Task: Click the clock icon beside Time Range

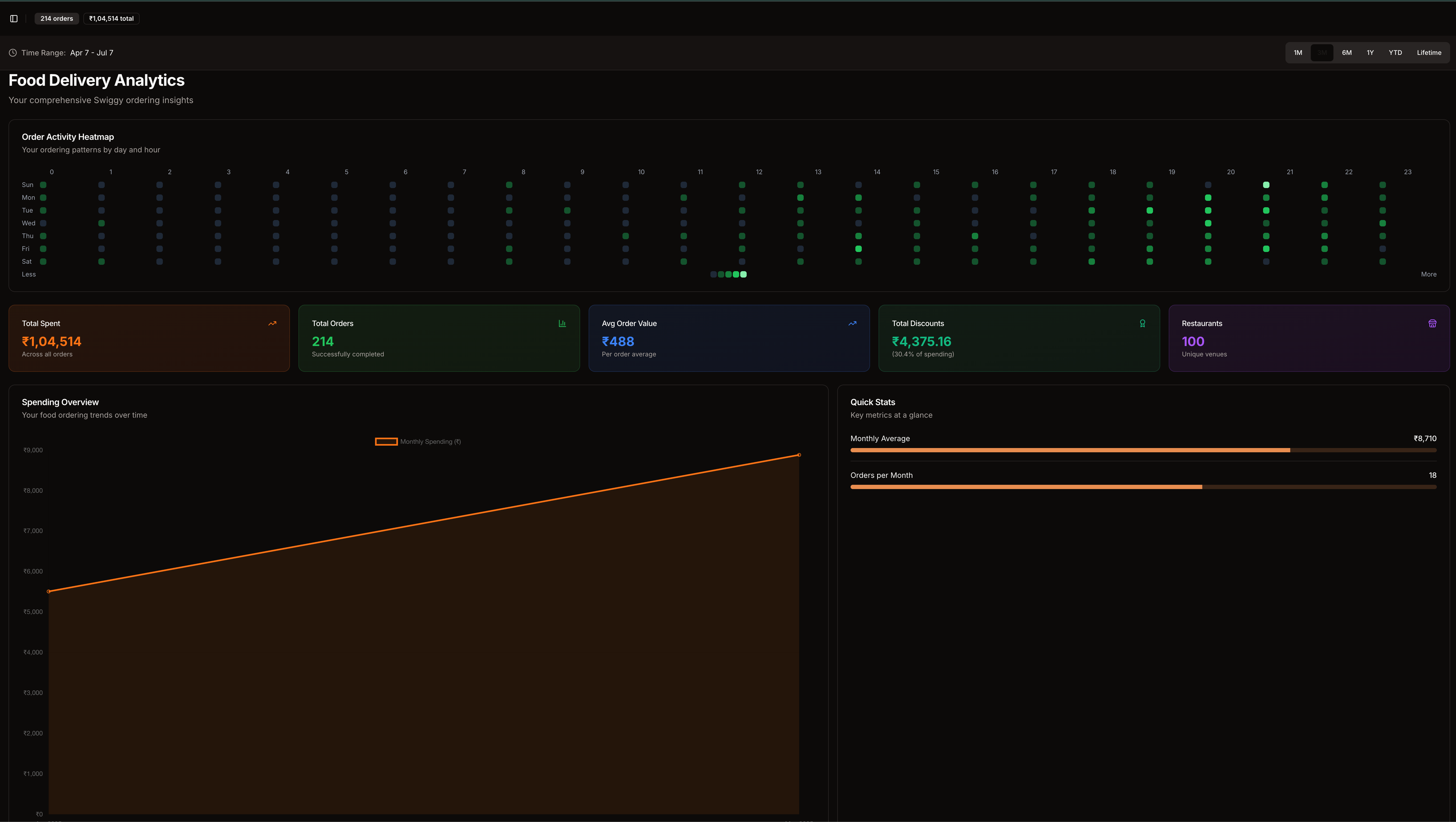Action: [x=13, y=52]
